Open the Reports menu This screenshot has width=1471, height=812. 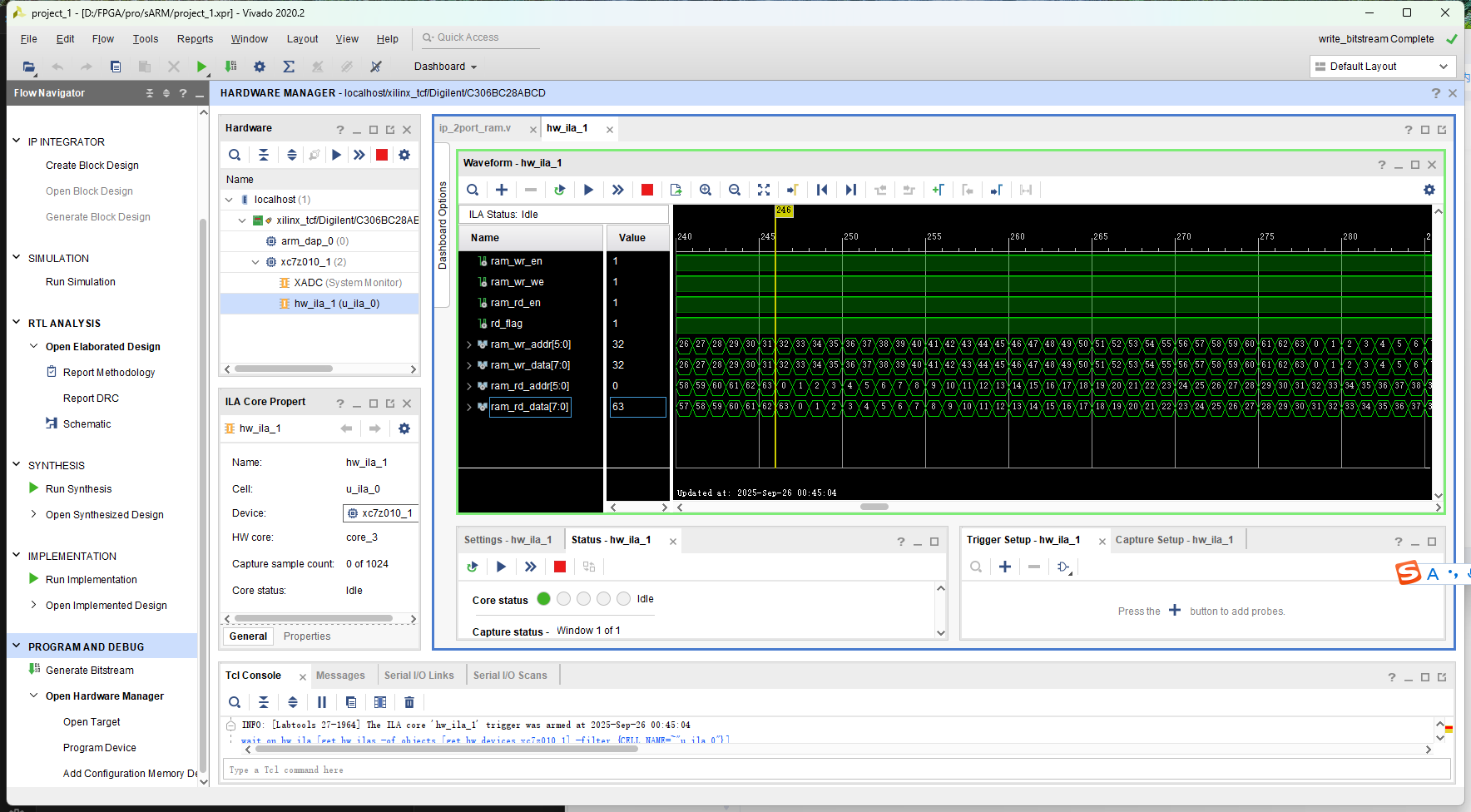(195, 39)
